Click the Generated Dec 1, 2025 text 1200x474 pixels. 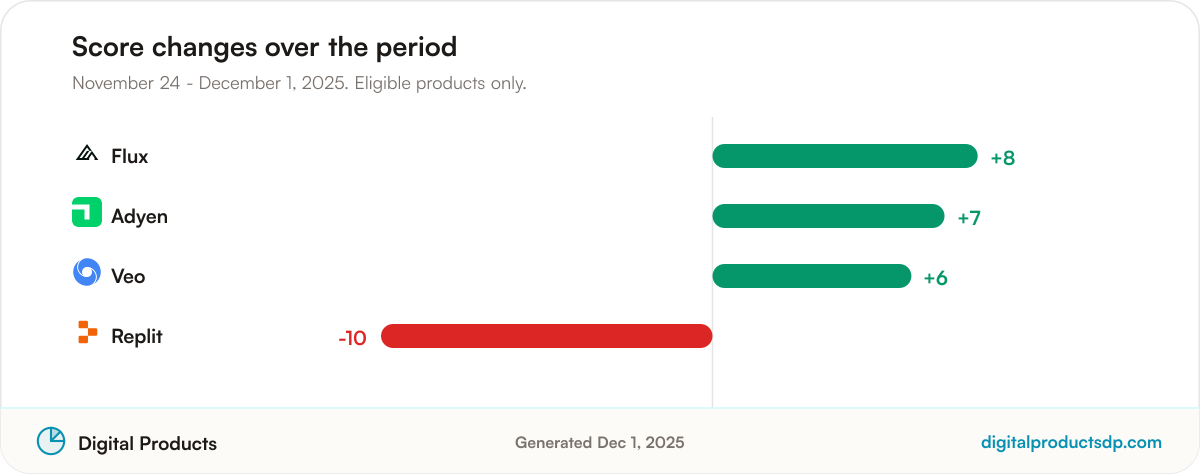pos(600,442)
